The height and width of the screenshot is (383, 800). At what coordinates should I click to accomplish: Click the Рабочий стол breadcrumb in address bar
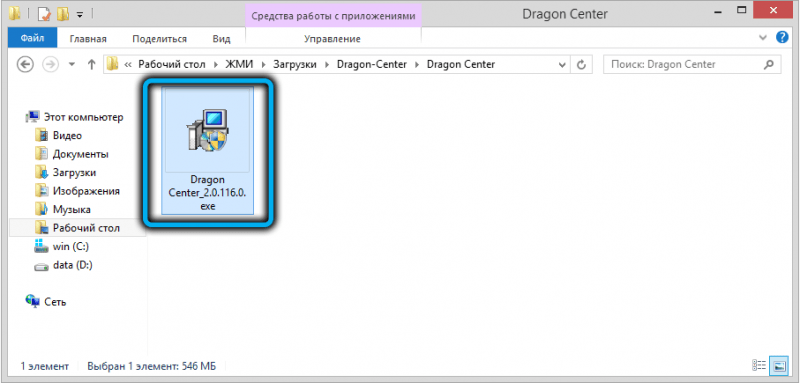171,65
